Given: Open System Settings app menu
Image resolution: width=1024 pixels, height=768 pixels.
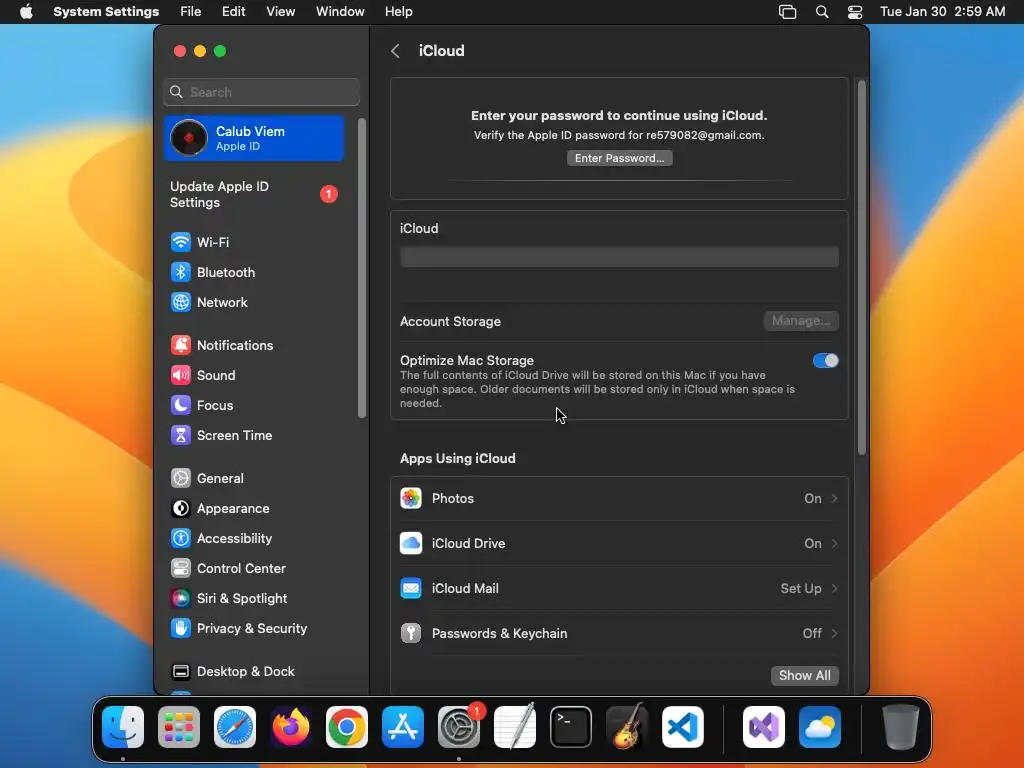Looking at the screenshot, I should click(x=106, y=12).
